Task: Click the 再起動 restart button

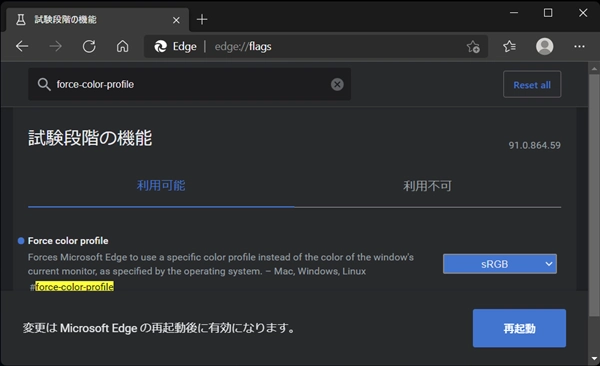Action: (519, 328)
